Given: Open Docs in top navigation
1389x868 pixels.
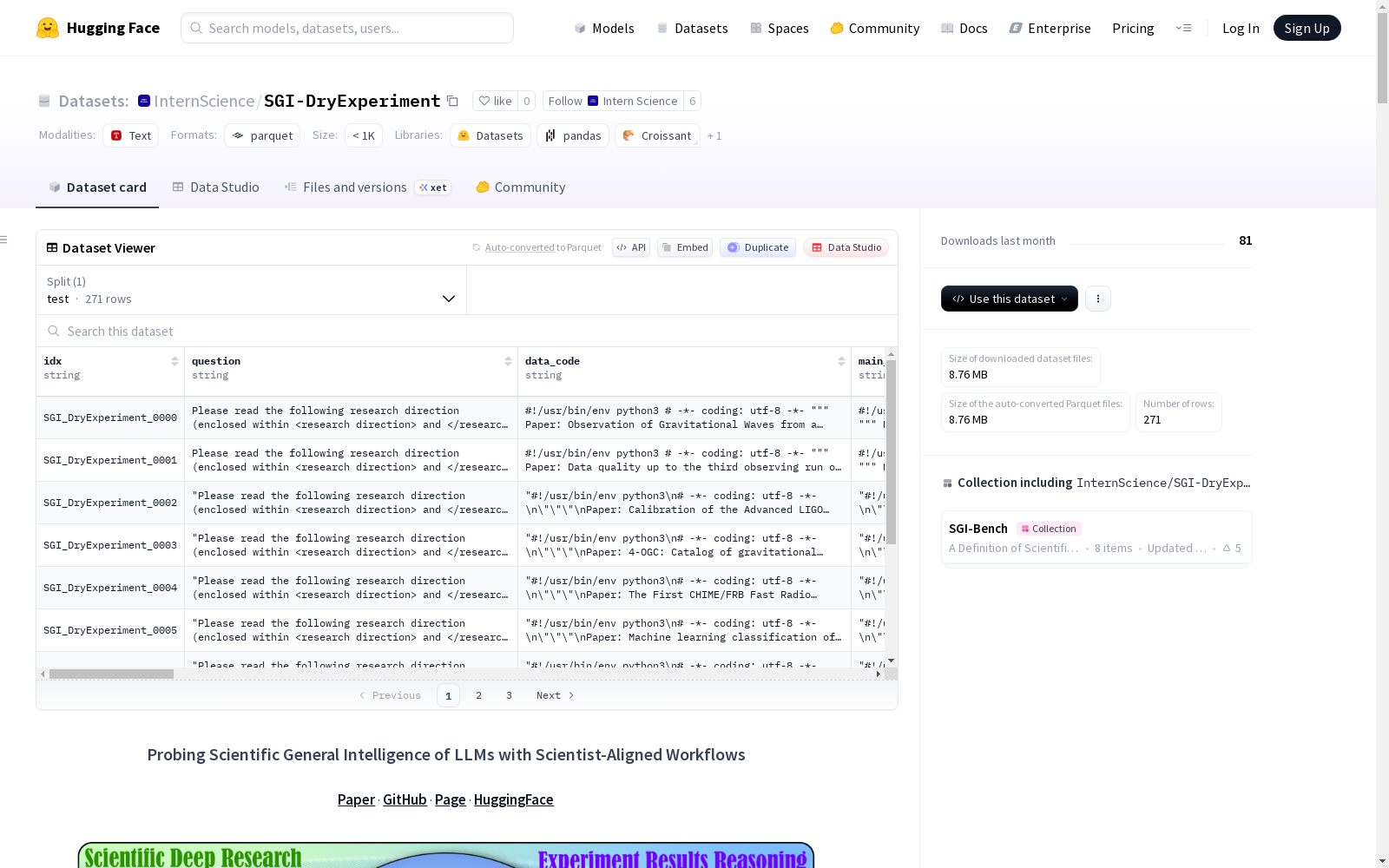Looking at the screenshot, I should 964,28.
